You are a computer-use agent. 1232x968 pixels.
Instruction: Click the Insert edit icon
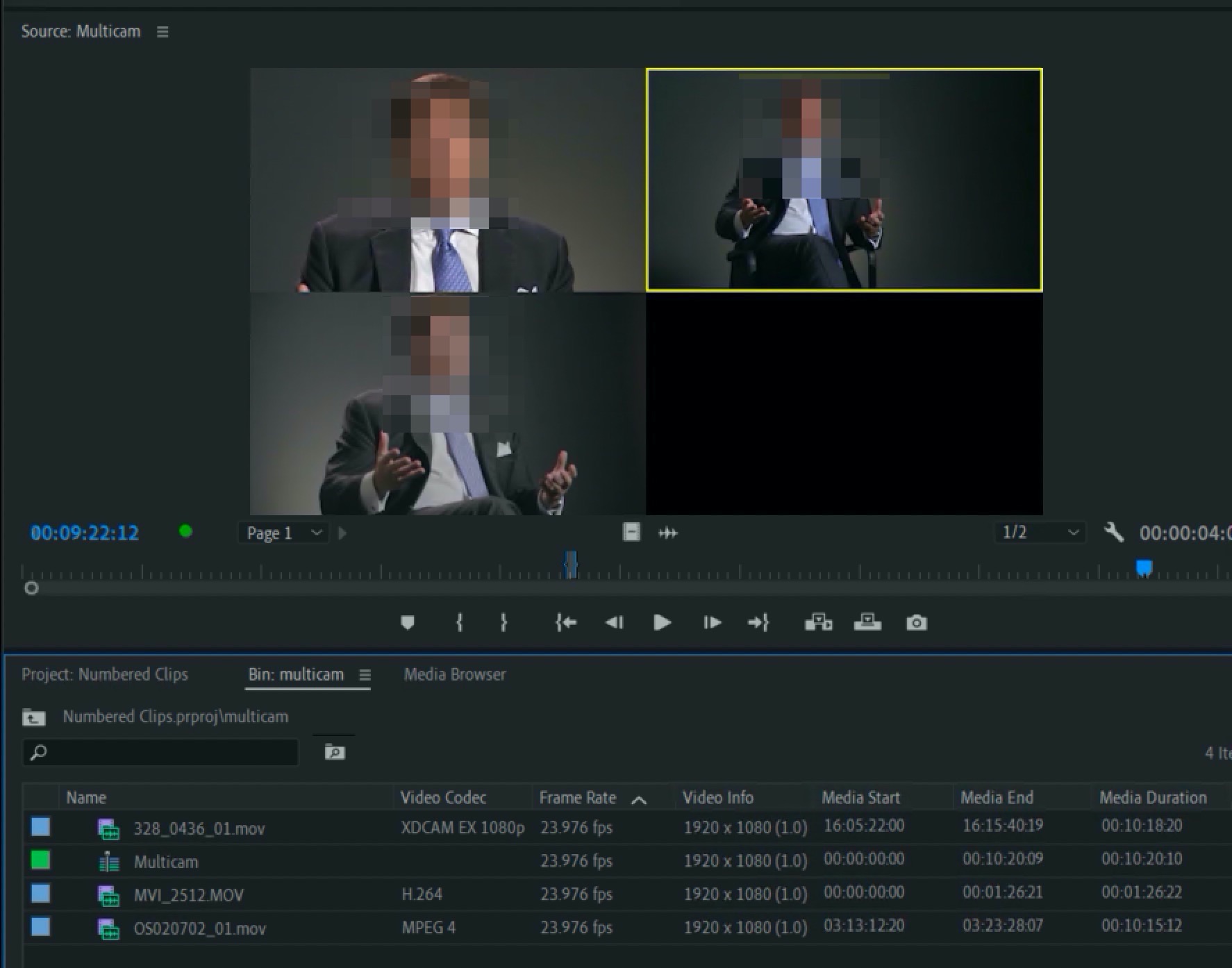point(818,622)
